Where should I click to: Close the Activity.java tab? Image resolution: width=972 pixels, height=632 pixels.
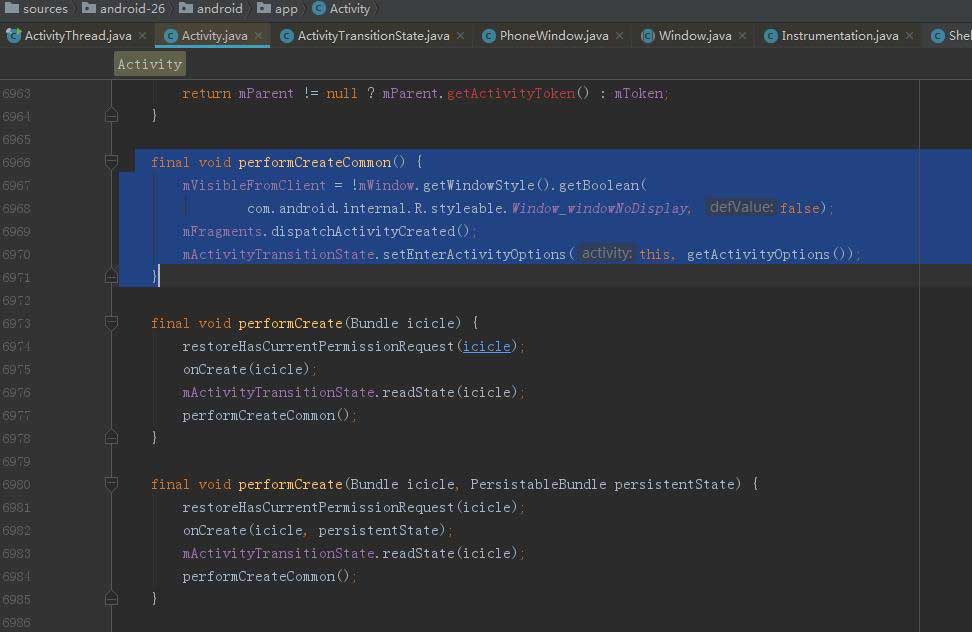pos(258,36)
